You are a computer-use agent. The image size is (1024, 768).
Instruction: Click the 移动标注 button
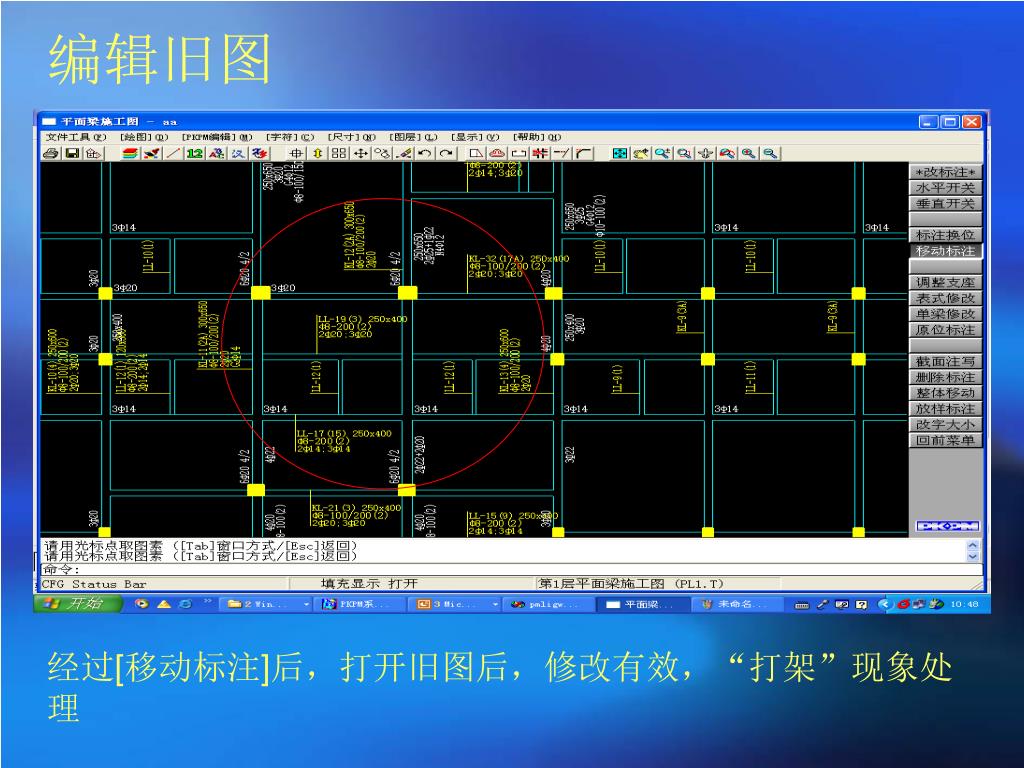(945, 251)
